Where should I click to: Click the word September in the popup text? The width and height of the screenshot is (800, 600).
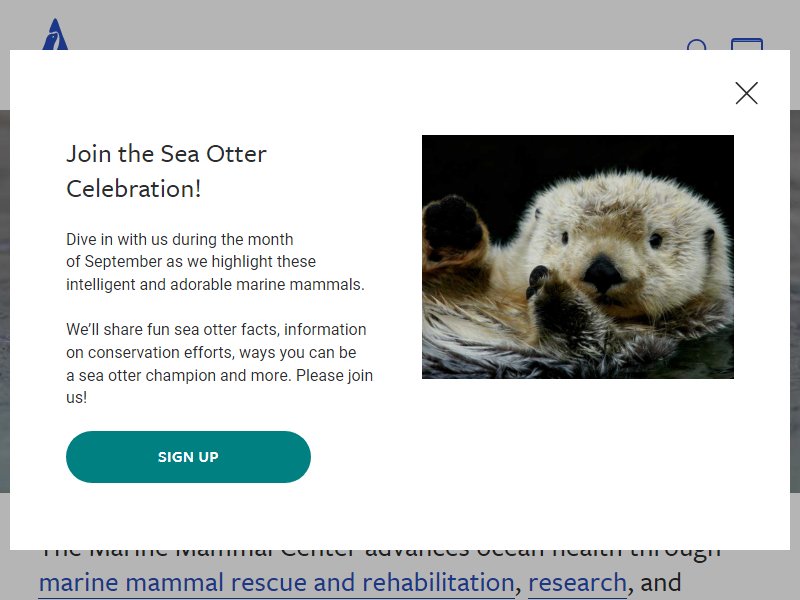pos(123,262)
